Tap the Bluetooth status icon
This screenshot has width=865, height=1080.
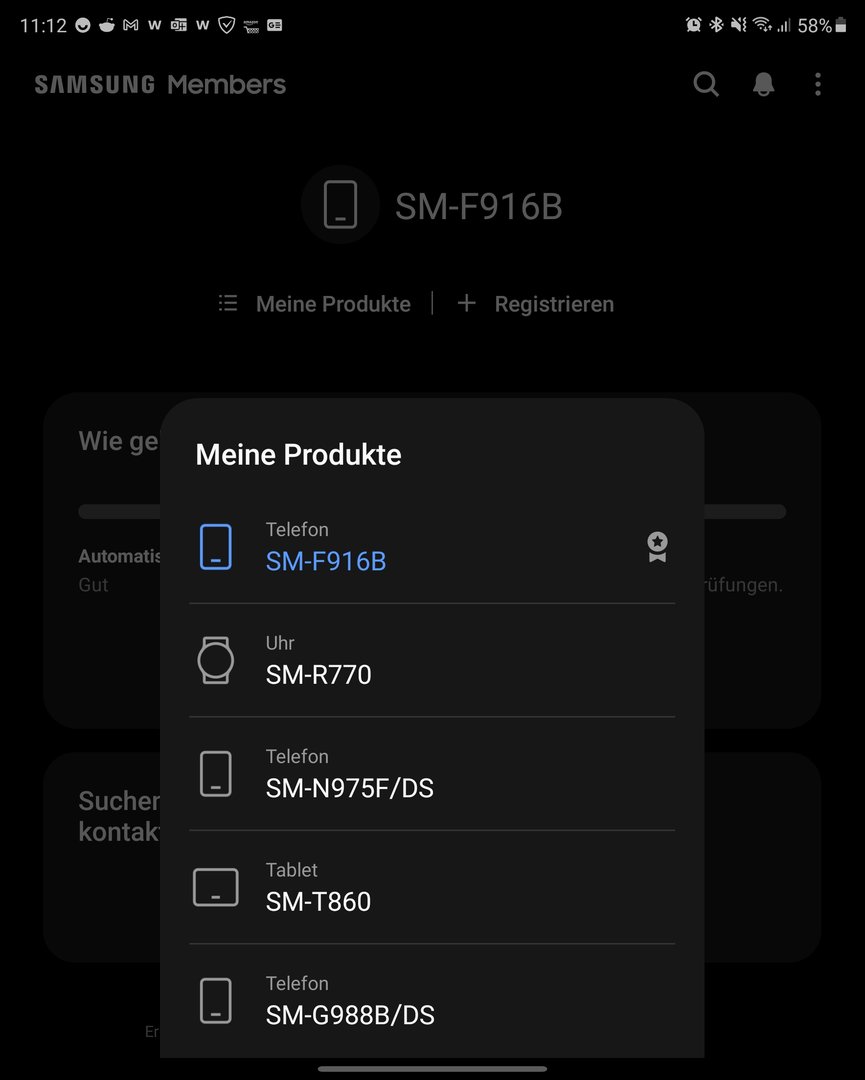[x=716, y=25]
